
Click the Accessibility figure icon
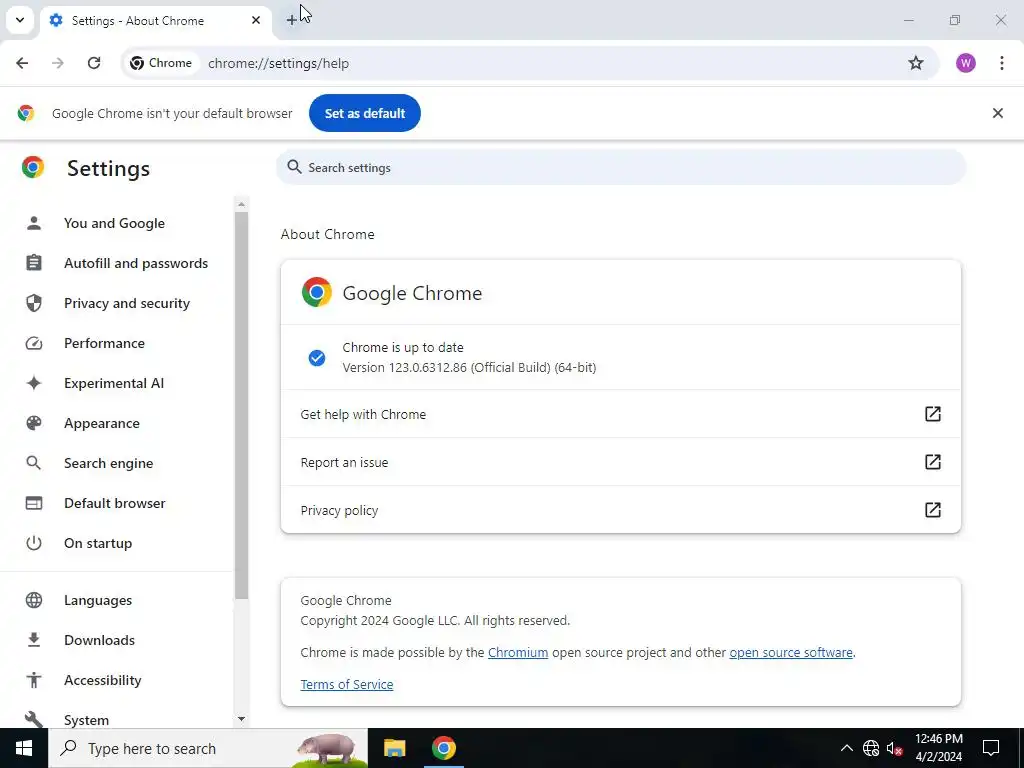[34, 680]
